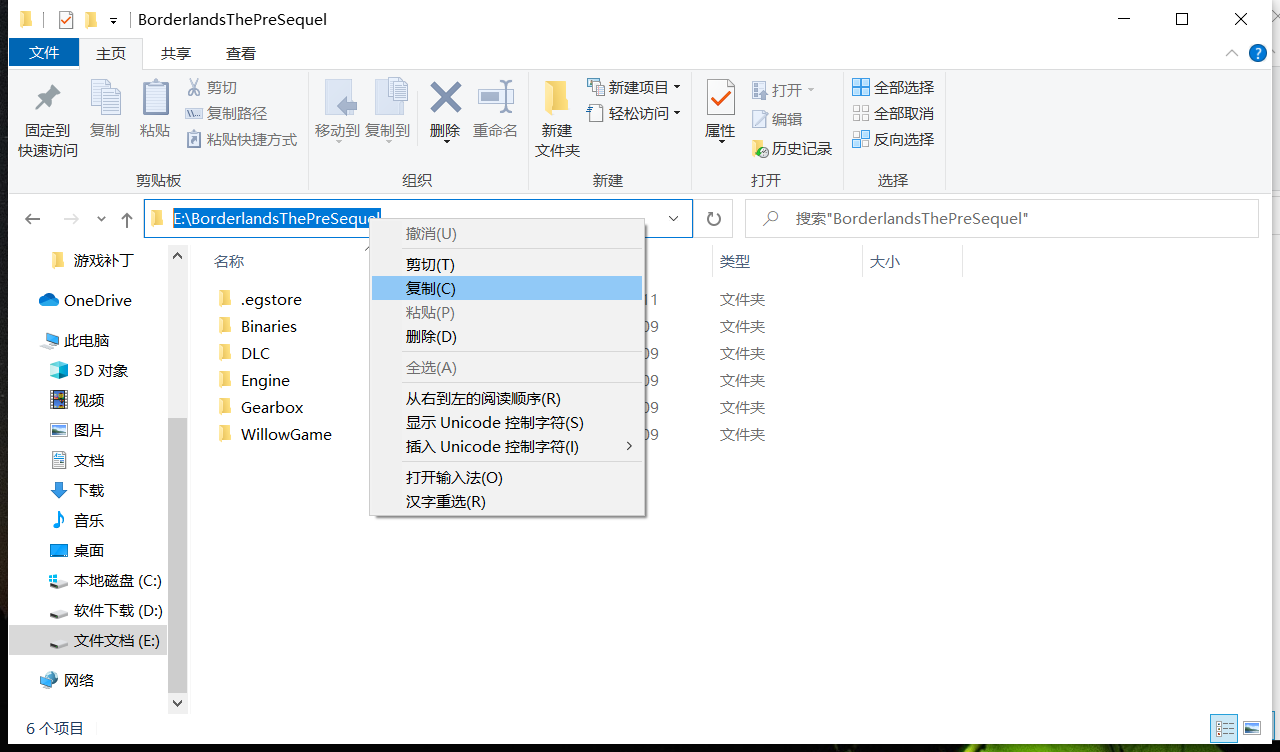Select Local Disk (C:) in navigation pane
Viewport: 1280px width, 752px height.
[x=105, y=580]
